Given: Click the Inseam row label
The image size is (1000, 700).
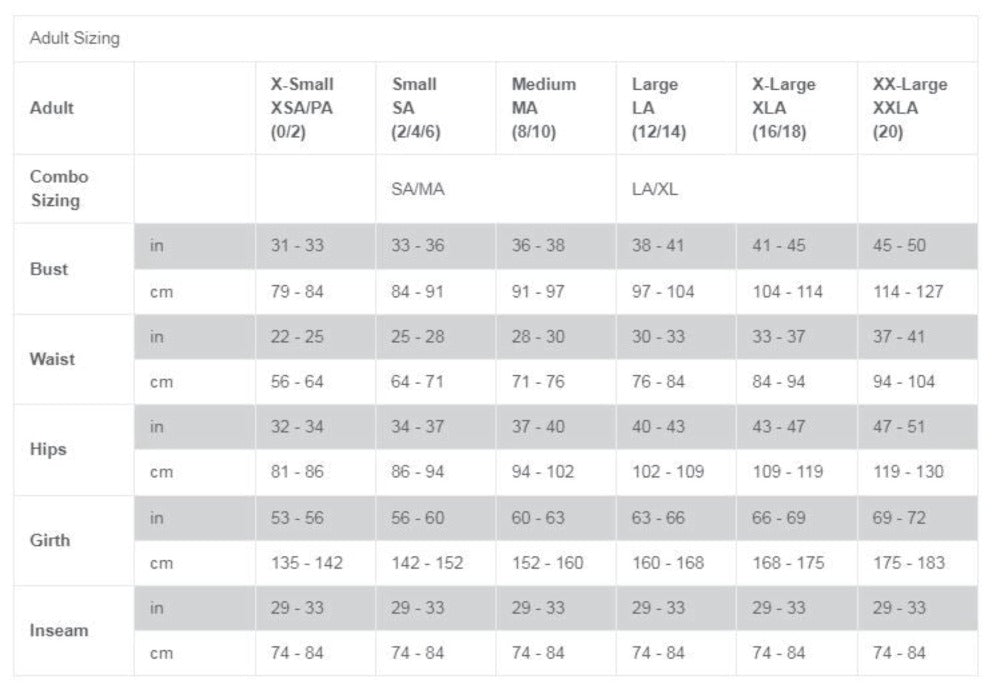Looking at the screenshot, I should pyautogui.click(x=58, y=631).
